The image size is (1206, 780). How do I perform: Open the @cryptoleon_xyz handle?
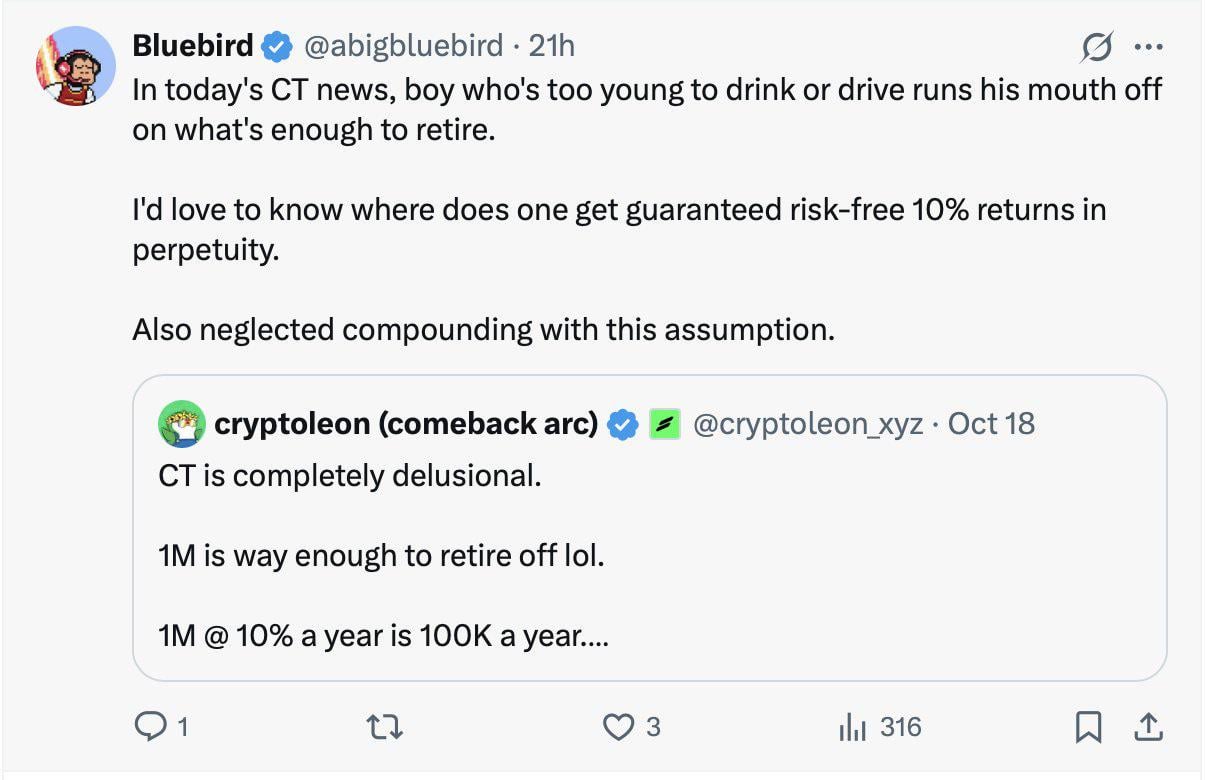(808, 424)
